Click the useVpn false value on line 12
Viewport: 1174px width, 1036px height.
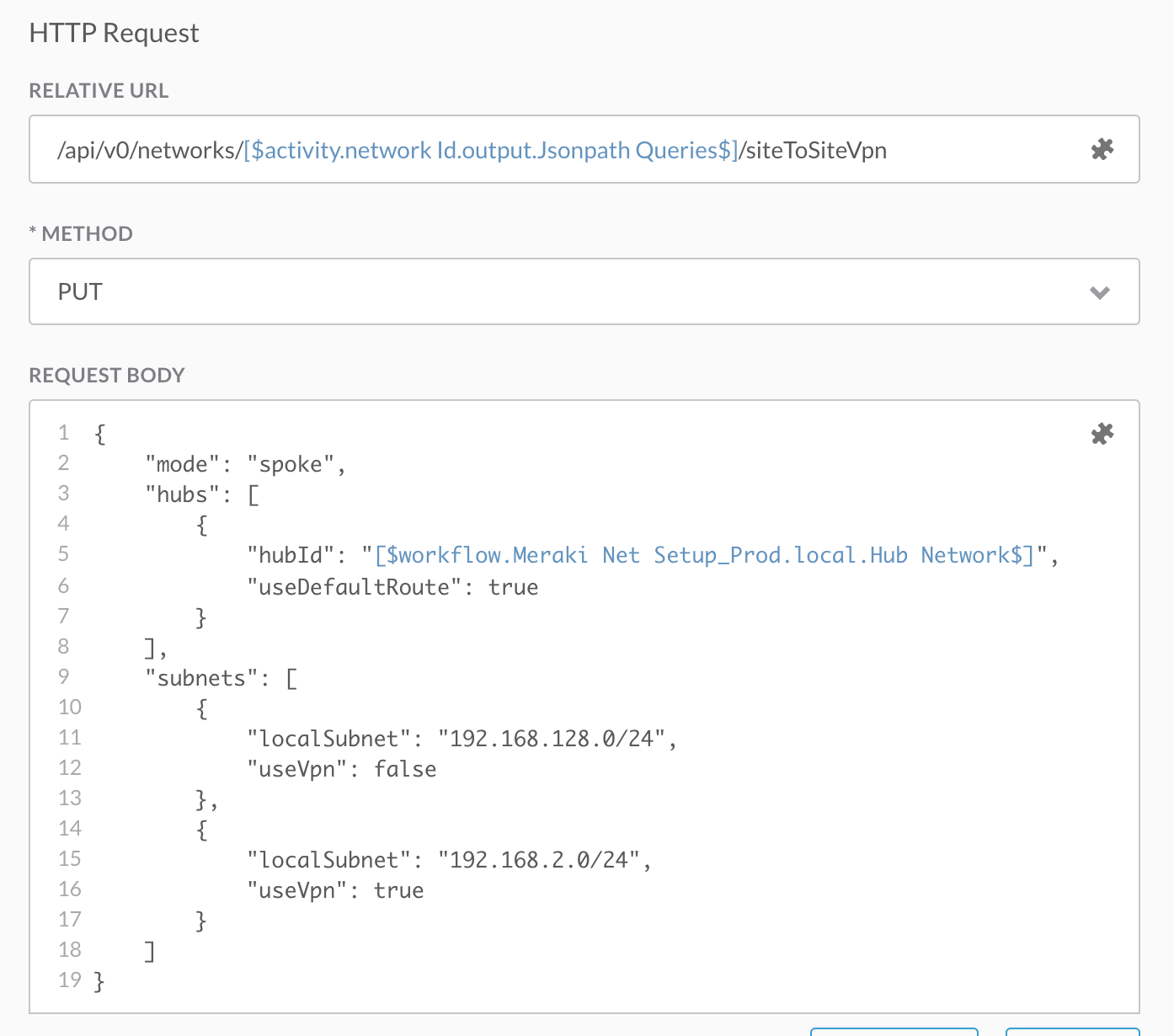coord(405,770)
